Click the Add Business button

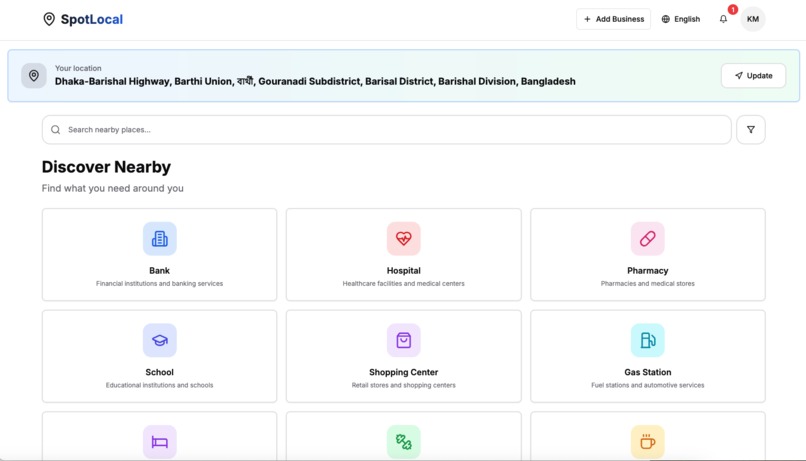coord(613,19)
